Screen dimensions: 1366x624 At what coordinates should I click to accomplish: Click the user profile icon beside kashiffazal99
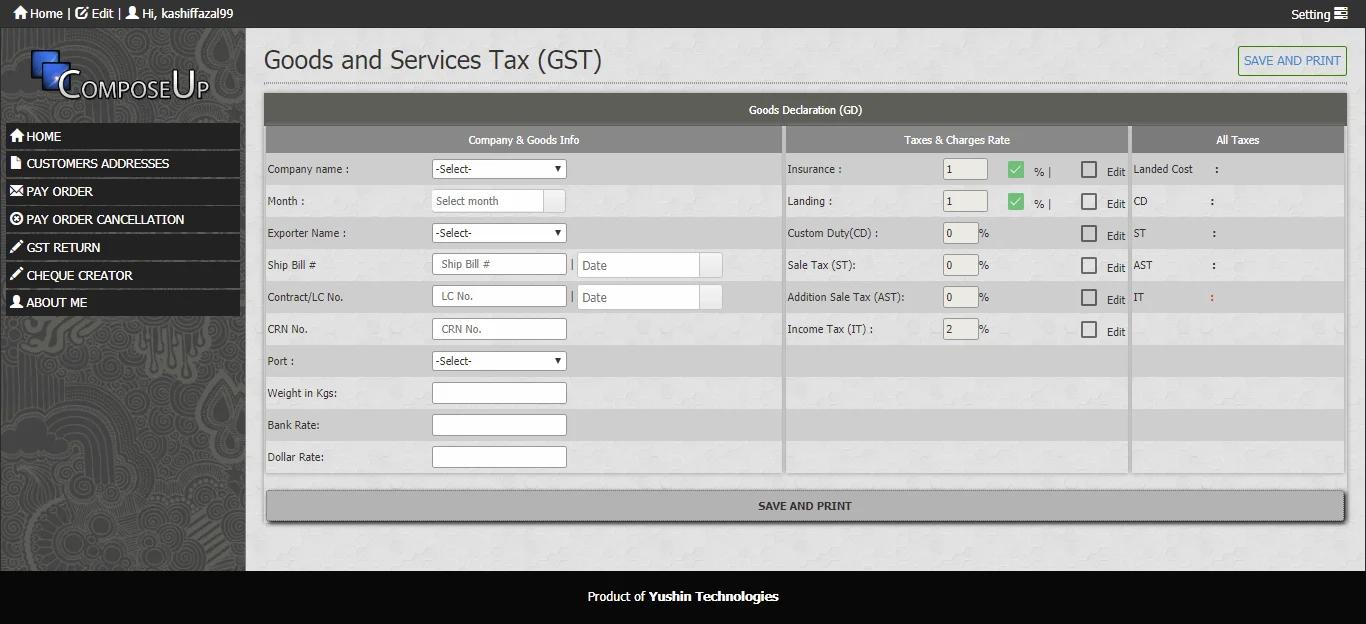point(132,13)
